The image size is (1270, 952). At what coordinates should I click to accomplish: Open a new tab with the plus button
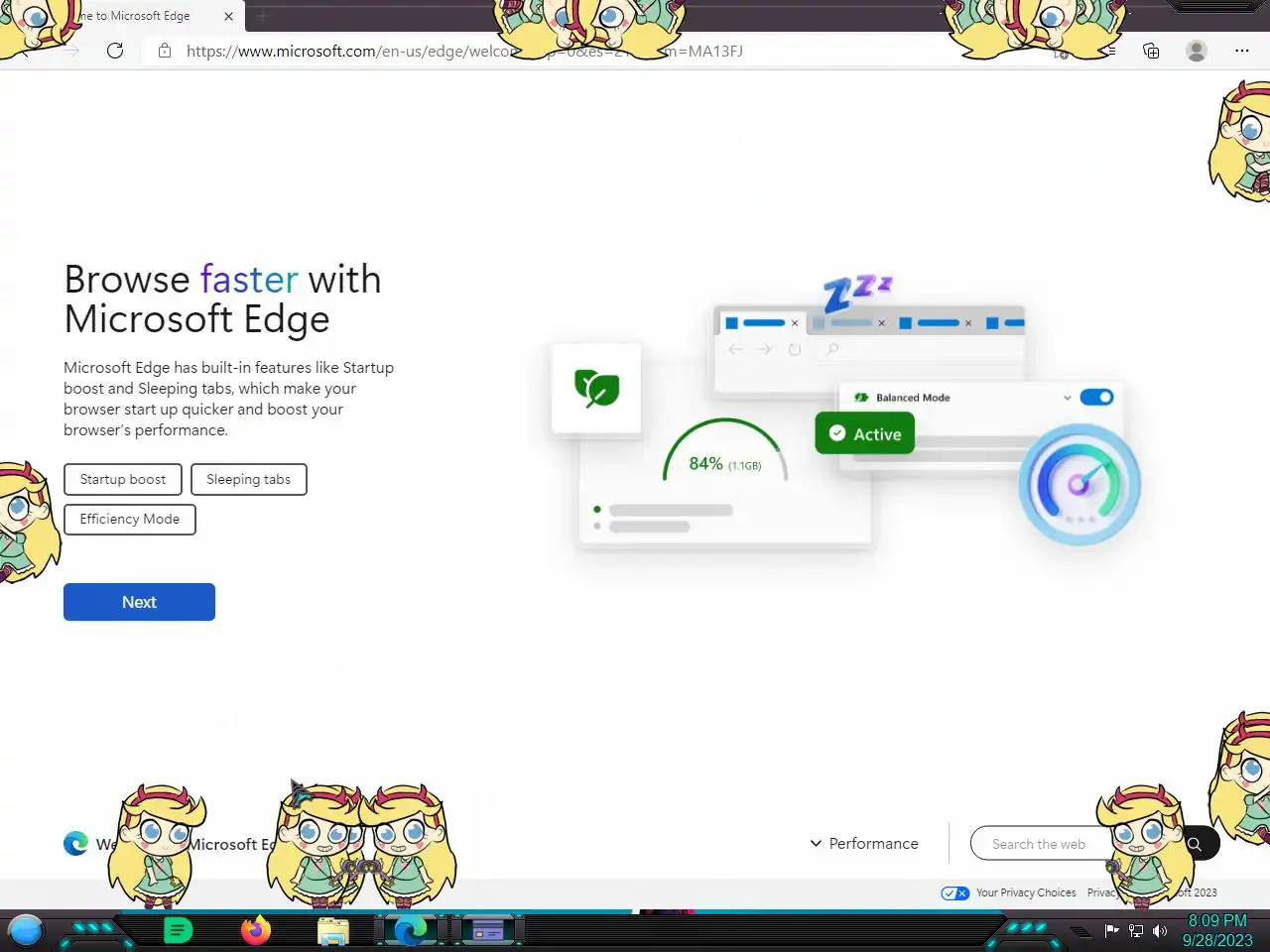click(x=263, y=16)
